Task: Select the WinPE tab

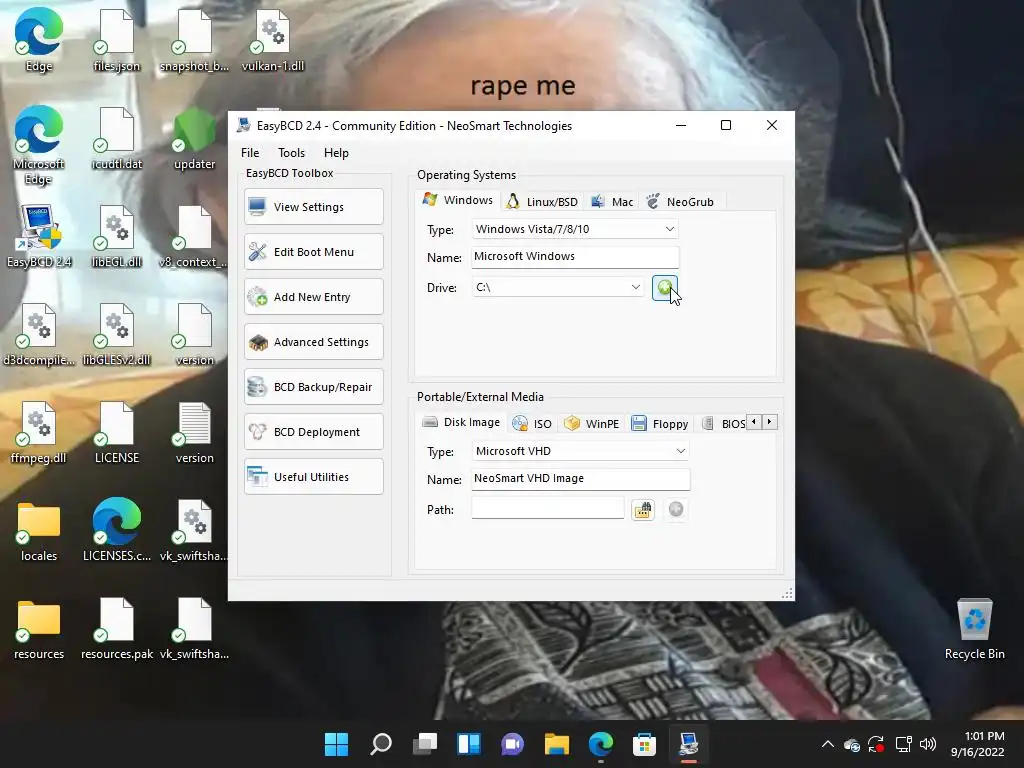Action: [591, 424]
